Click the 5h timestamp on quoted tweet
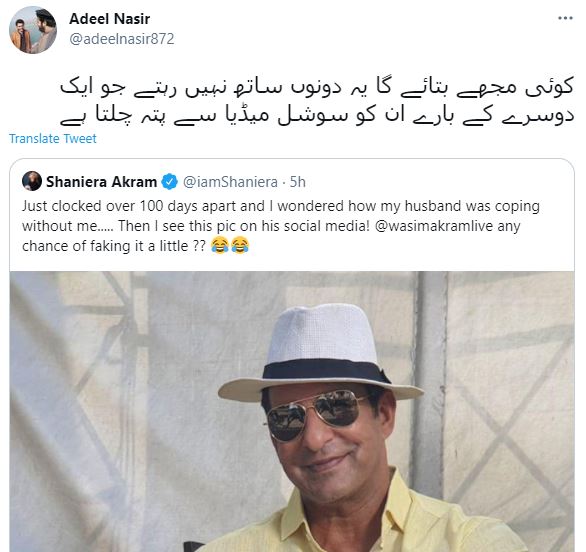586x552 pixels. click(297, 182)
